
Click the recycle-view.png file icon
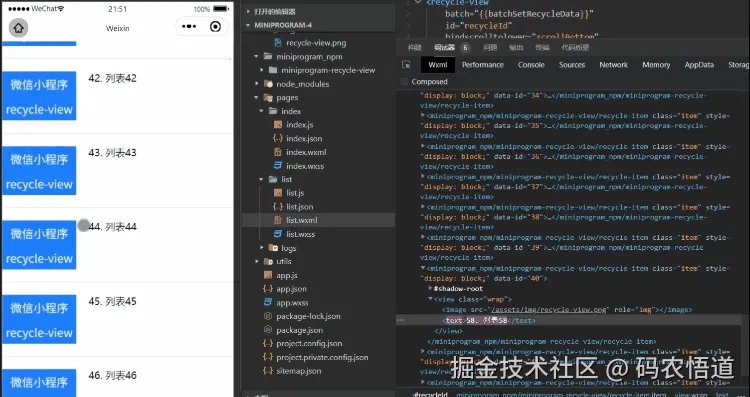pos(277,43)
